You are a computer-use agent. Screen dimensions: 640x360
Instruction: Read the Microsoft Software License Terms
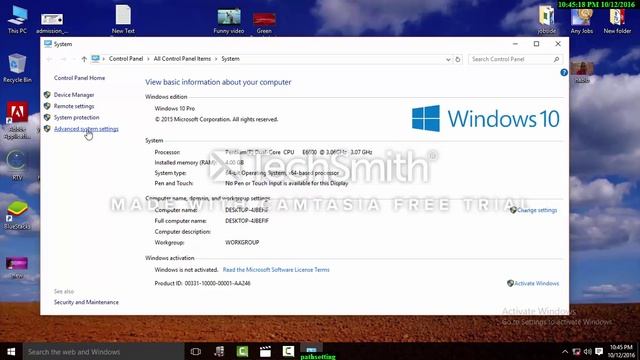coord(276,270)
